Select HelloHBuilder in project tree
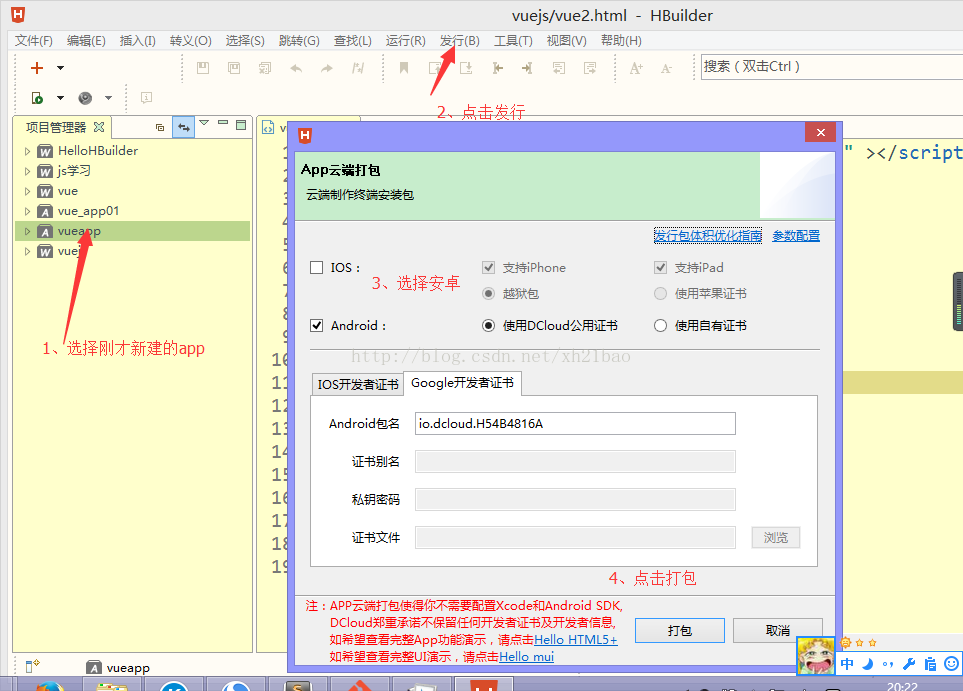 98,150
